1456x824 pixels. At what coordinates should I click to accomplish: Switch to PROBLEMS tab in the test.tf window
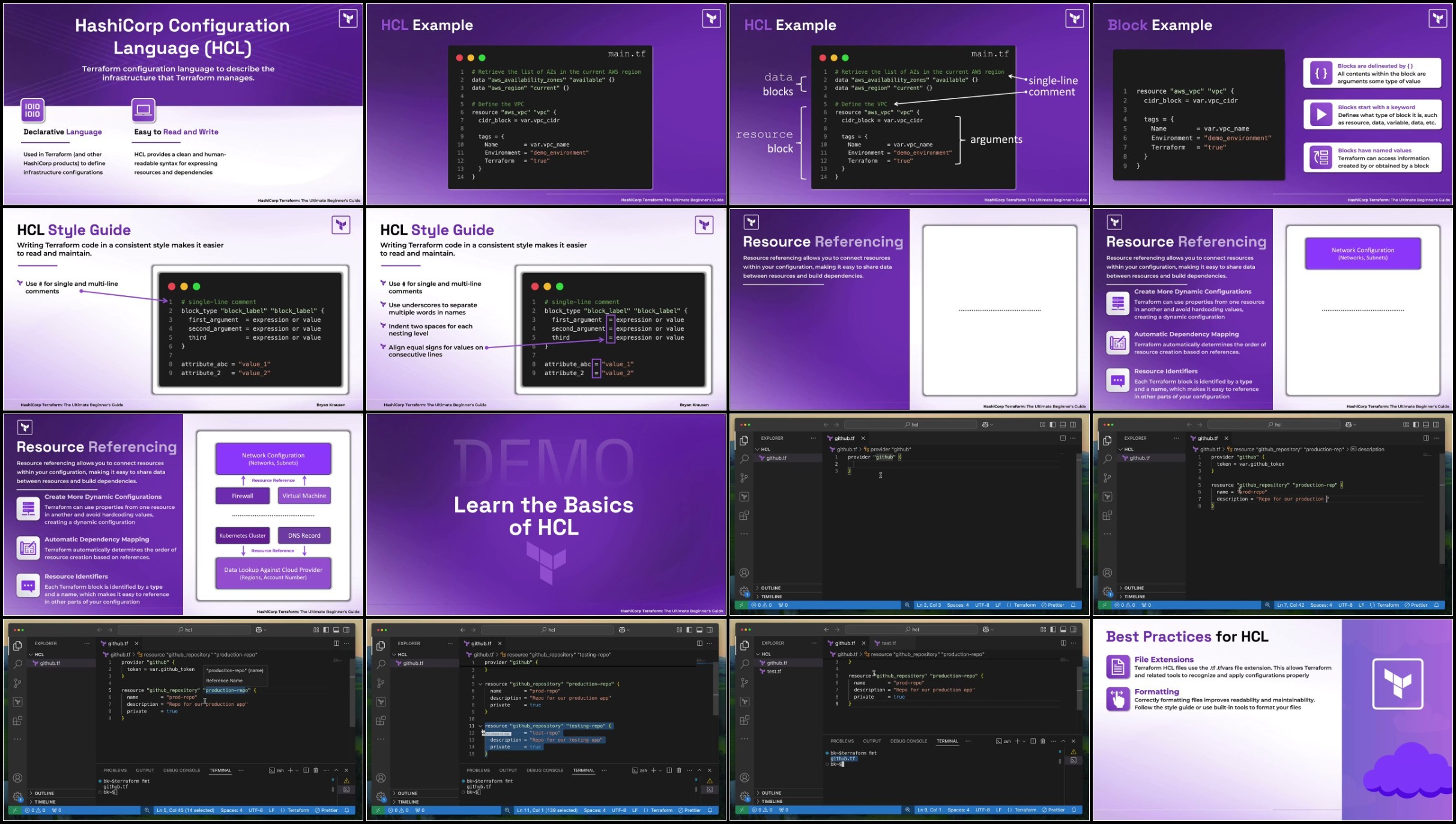click(x=842, y=741)
